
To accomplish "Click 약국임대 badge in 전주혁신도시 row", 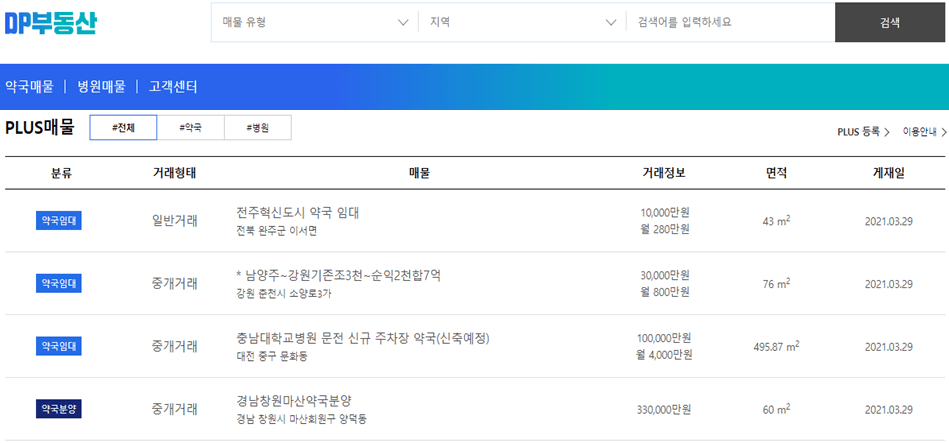I will point(59,221).
